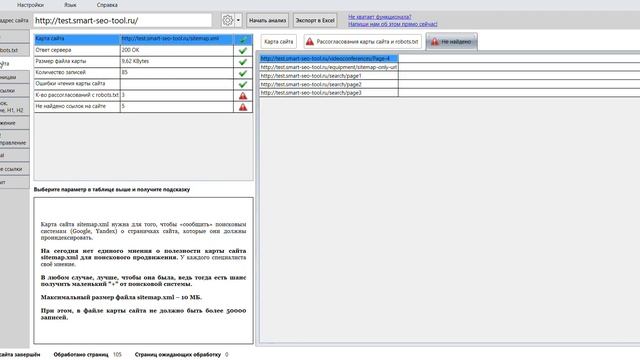Image resolution: width=640 pixels, height=360 pixels.
Task: Click the red warning icon for рассогласований с robots.txt
Action: (243, 96)
